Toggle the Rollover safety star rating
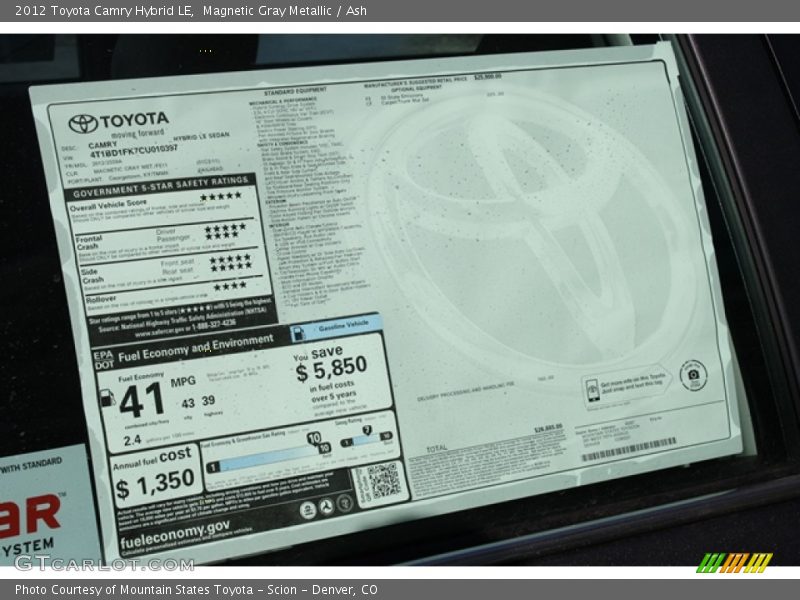 pyautogui.click(x=228, y=288)
